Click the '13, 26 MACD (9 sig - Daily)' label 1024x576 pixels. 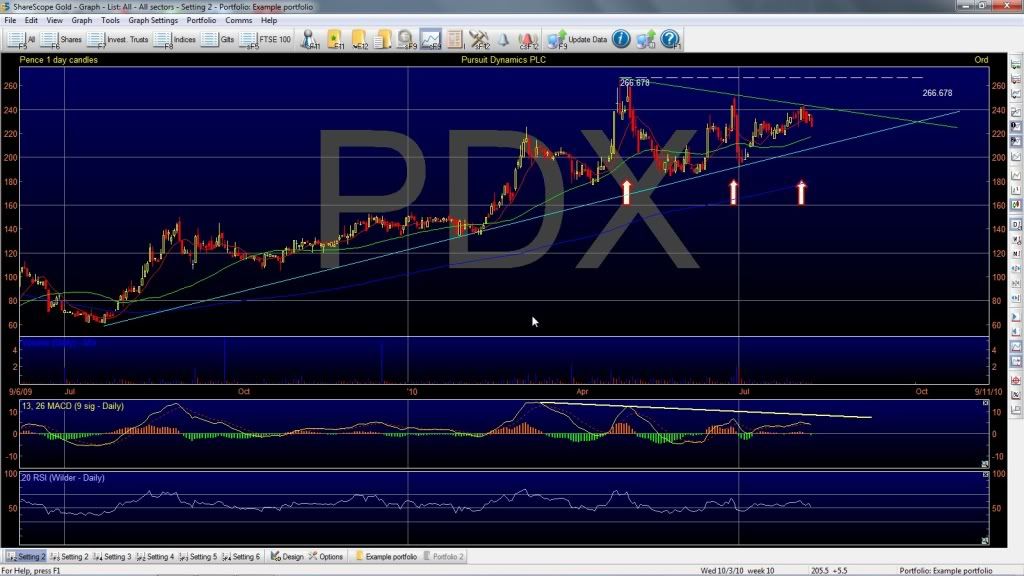point(72,406)
